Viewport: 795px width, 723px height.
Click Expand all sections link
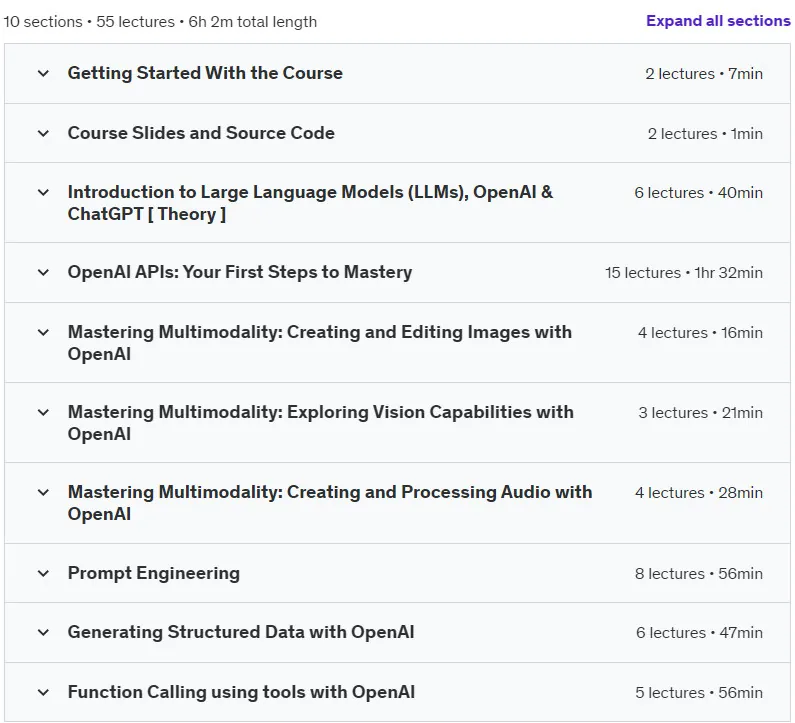[x=718, y=21]
